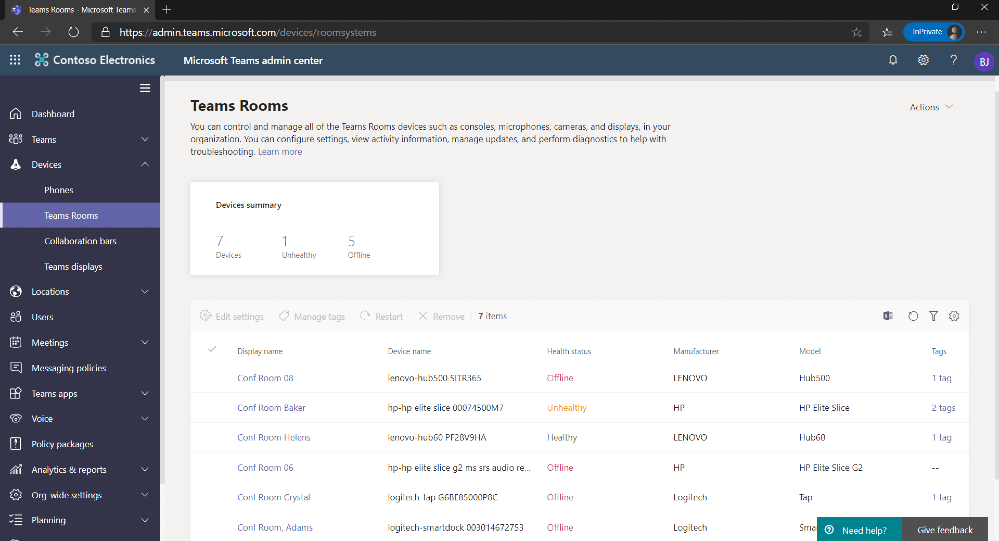This screenshot has width=999, height=541.
Task: Open Phones under Devices
Action: coord(59,190)
